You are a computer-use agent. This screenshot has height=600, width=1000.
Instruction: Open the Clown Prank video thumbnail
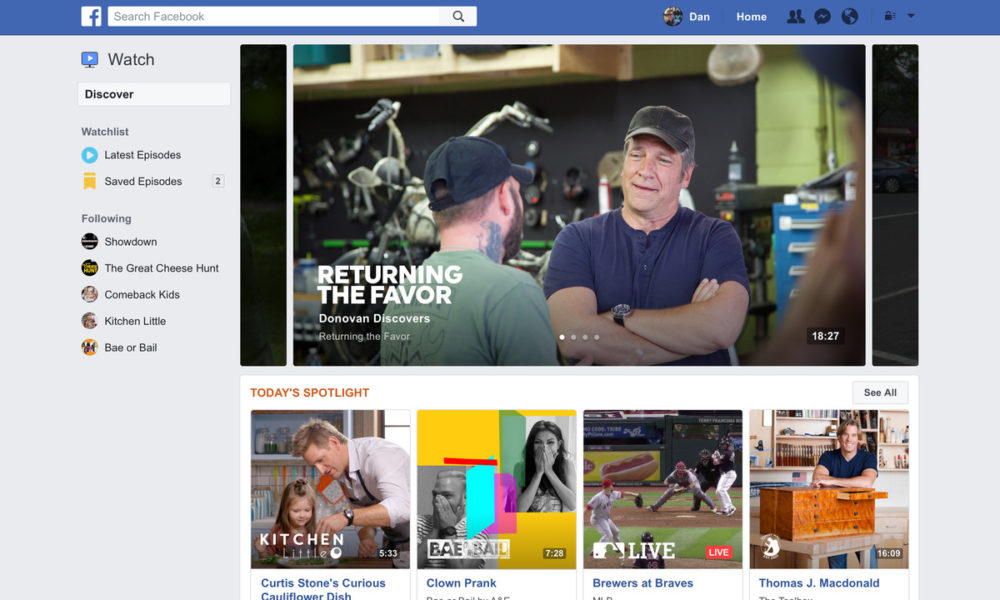(x=496, y=489)
